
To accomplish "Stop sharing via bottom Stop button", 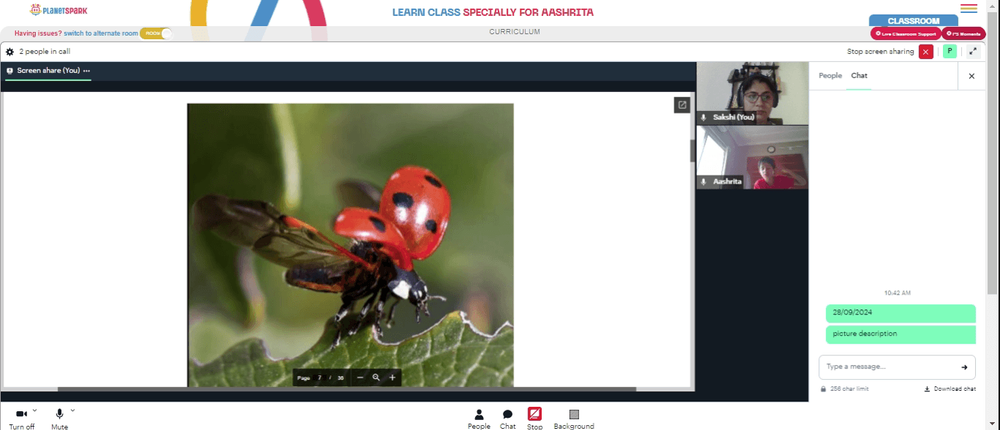I will pos(534,419).
